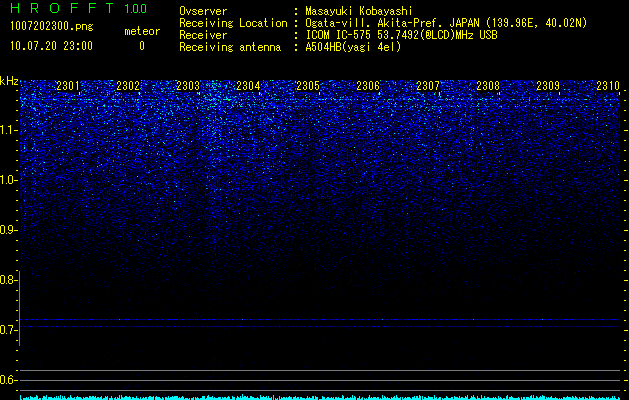Screen dimensions: 629x400
Task: Click the 0.7 kHz axis label
Action: click(8, 330)
